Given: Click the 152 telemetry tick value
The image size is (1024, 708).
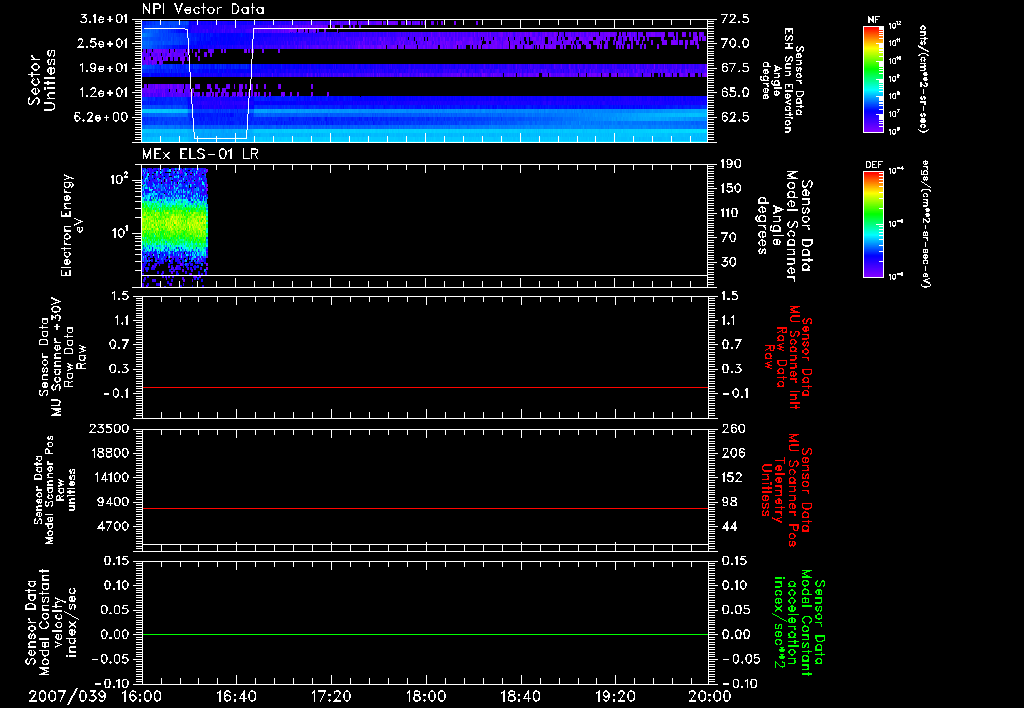Looking at the screenshot, I should point(733,477).
